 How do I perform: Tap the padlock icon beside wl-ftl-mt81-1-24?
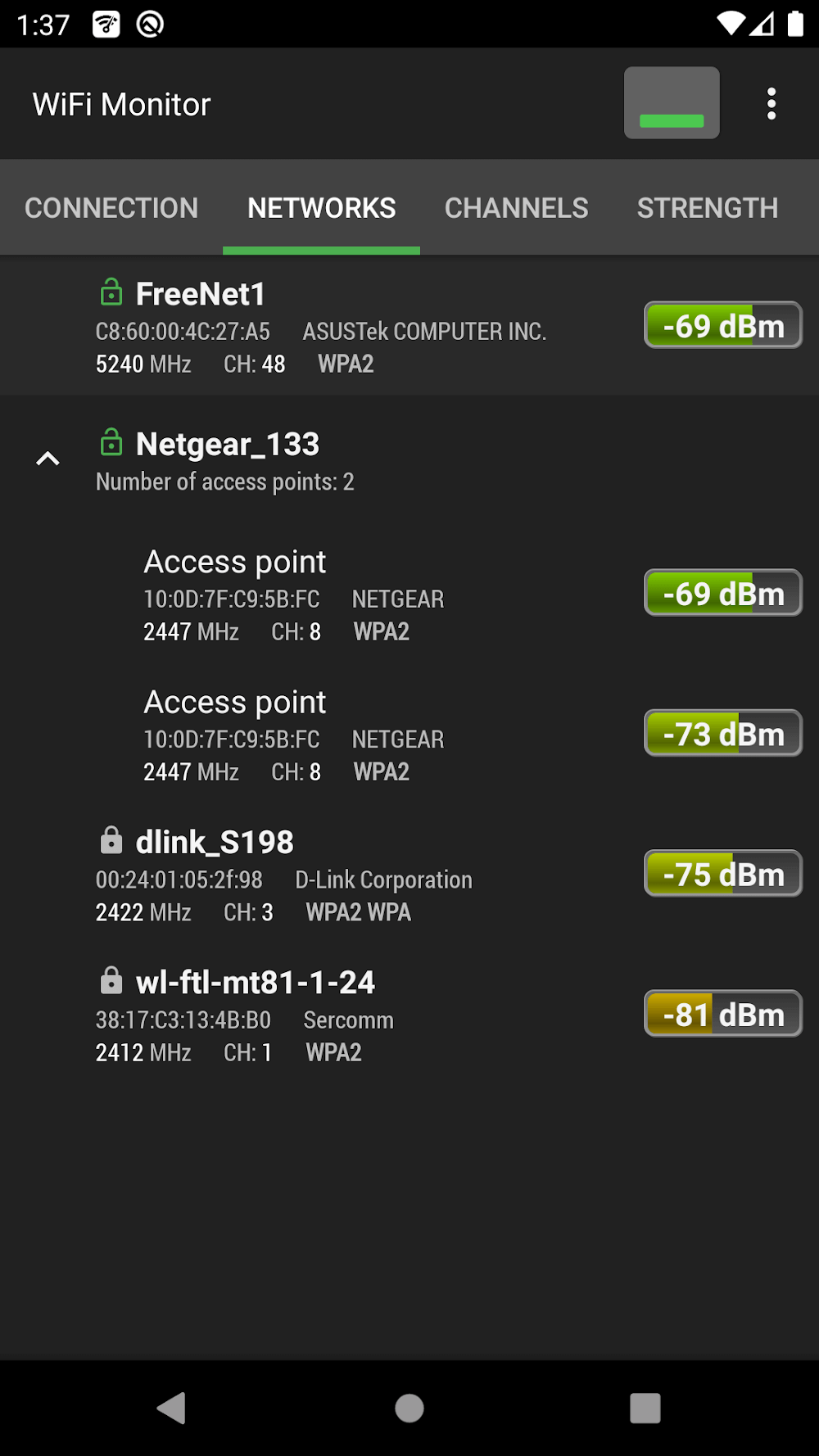[111, 980]
